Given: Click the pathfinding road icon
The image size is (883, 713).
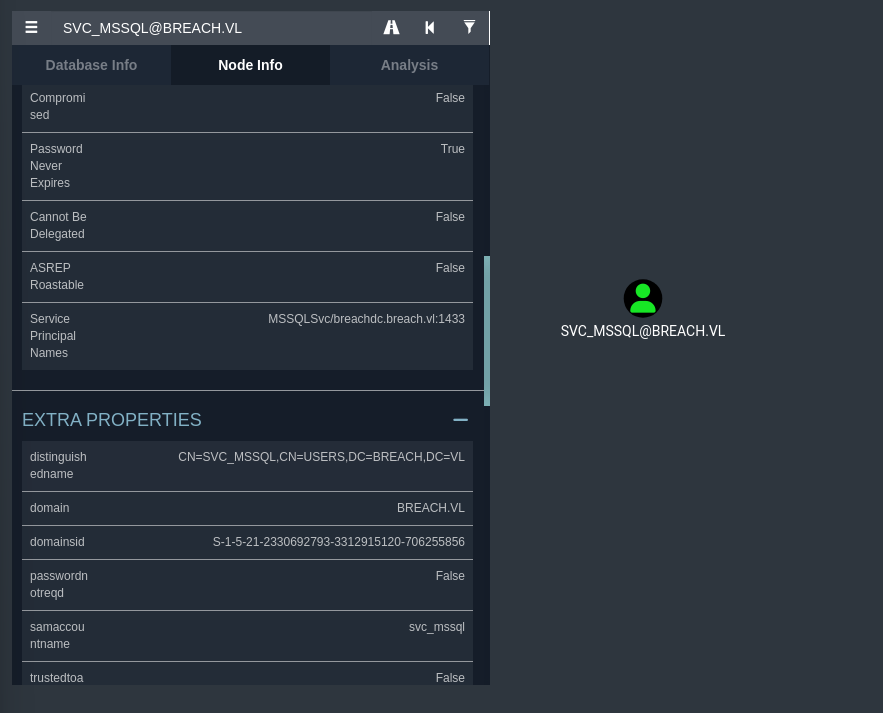Looking at the screenshot, I should pyautogui.click(x=392, y=28).
